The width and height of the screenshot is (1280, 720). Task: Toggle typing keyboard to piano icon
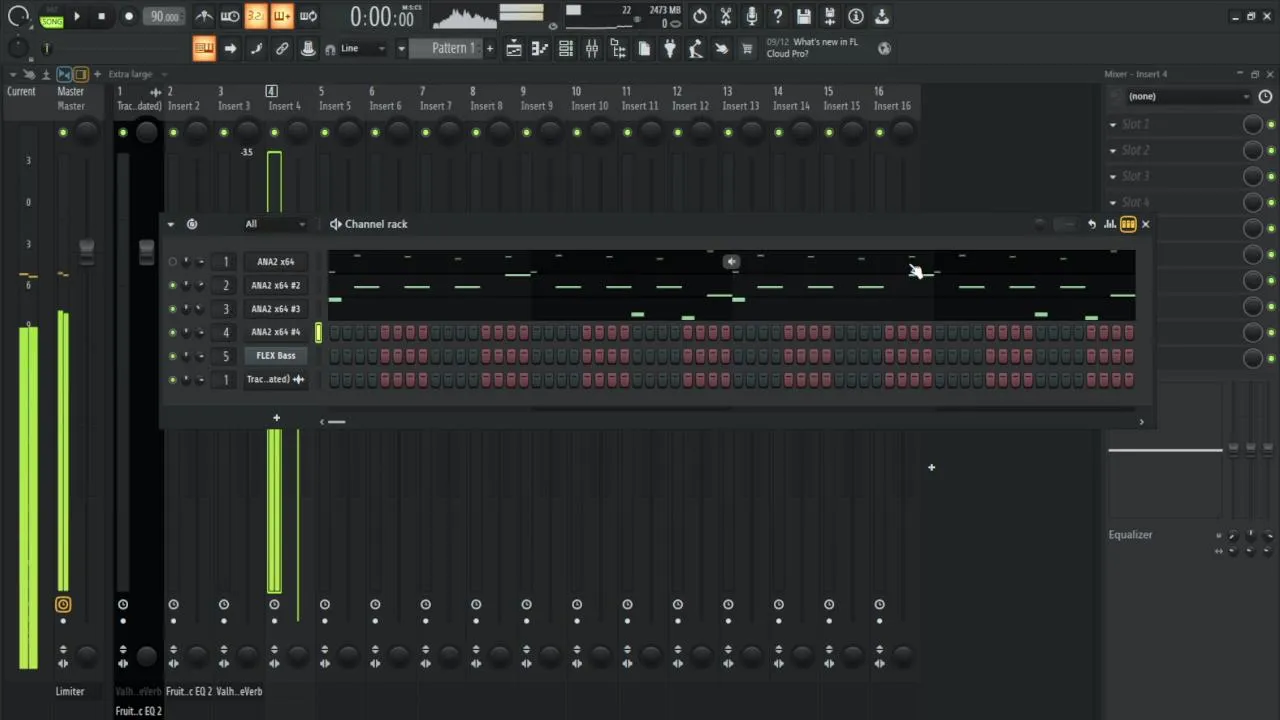tap(204, 48)
